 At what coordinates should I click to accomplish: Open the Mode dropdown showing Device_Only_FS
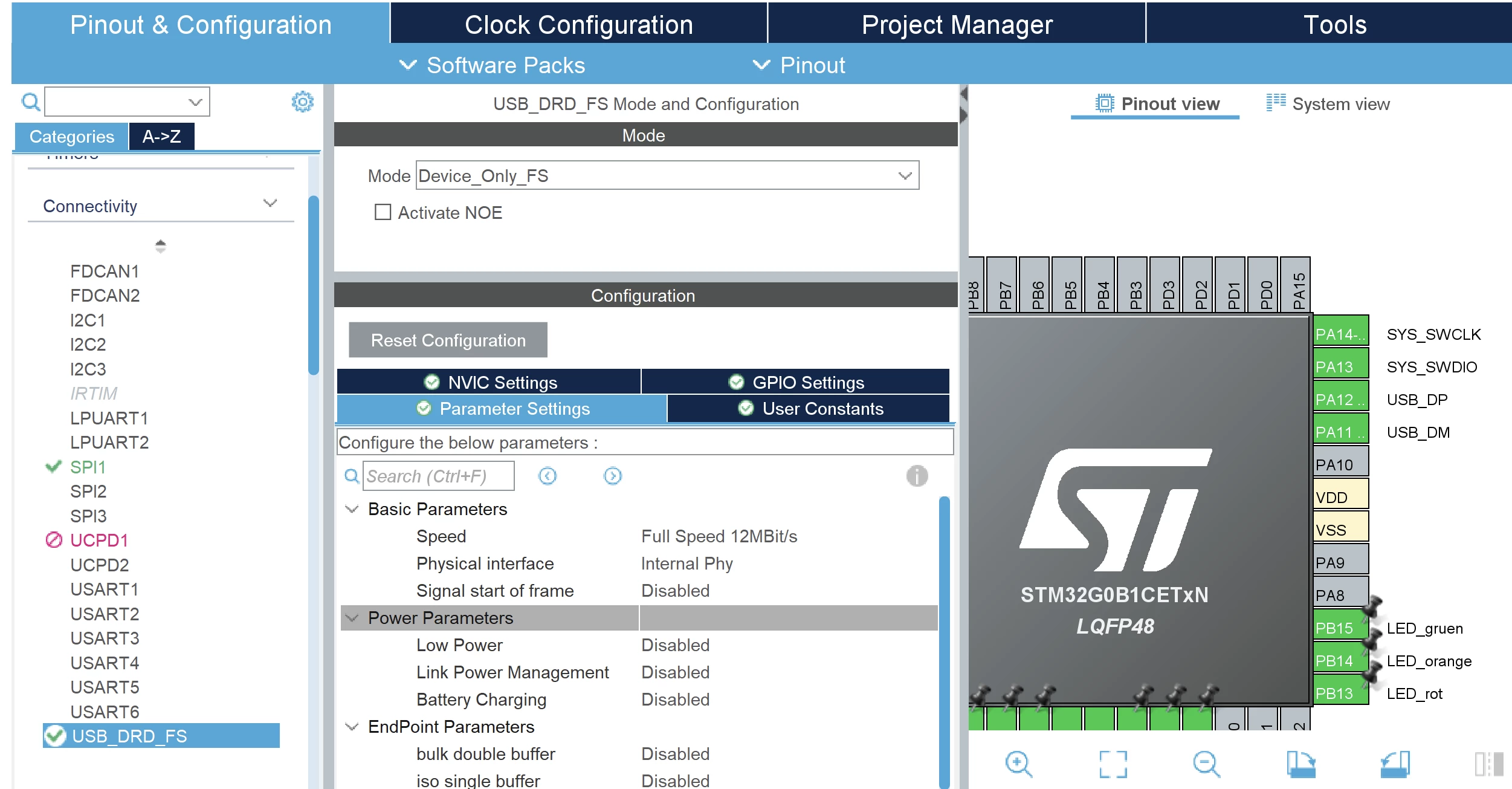668,175
